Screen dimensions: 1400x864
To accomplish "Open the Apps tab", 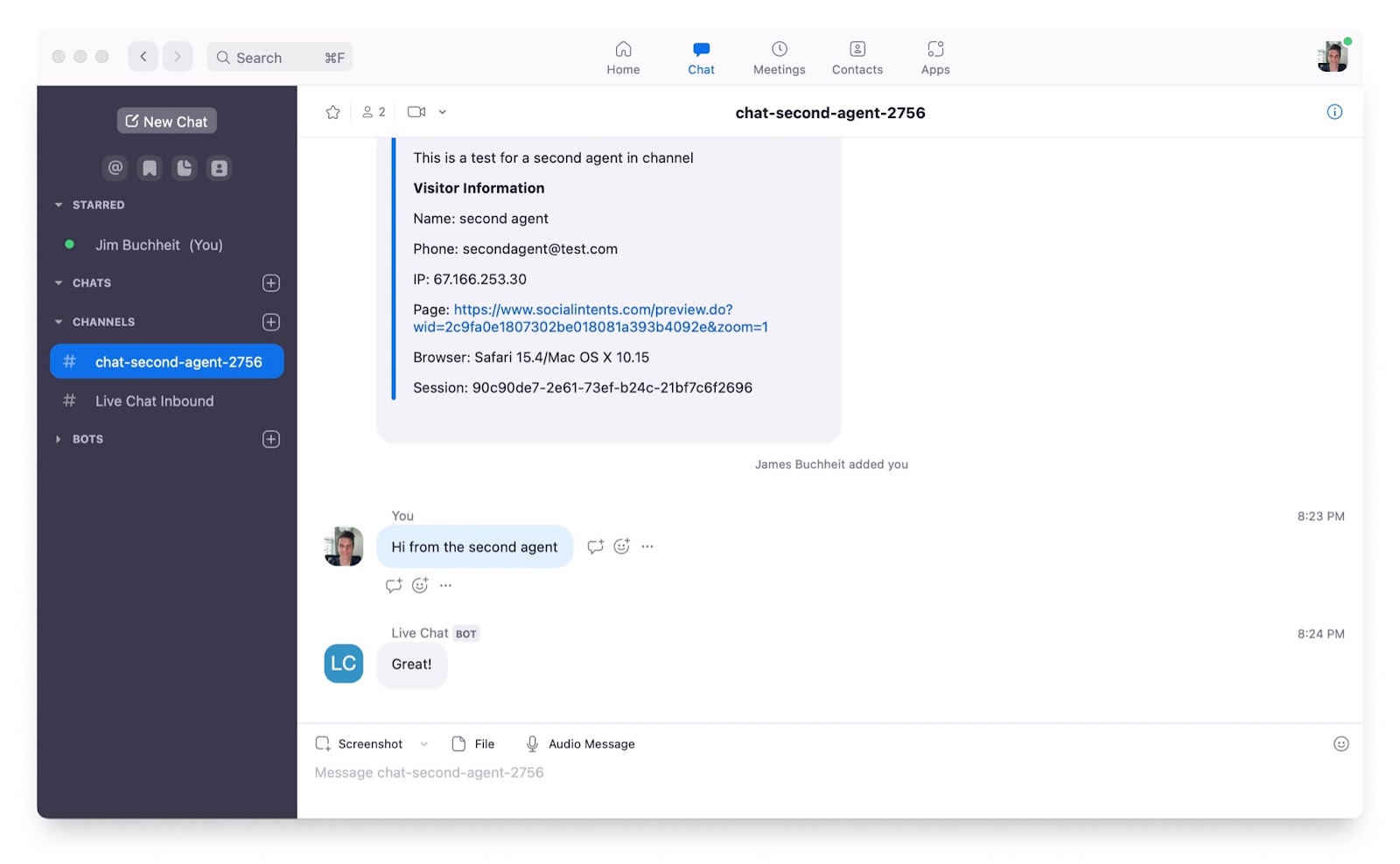I will (x=934, y=58).
